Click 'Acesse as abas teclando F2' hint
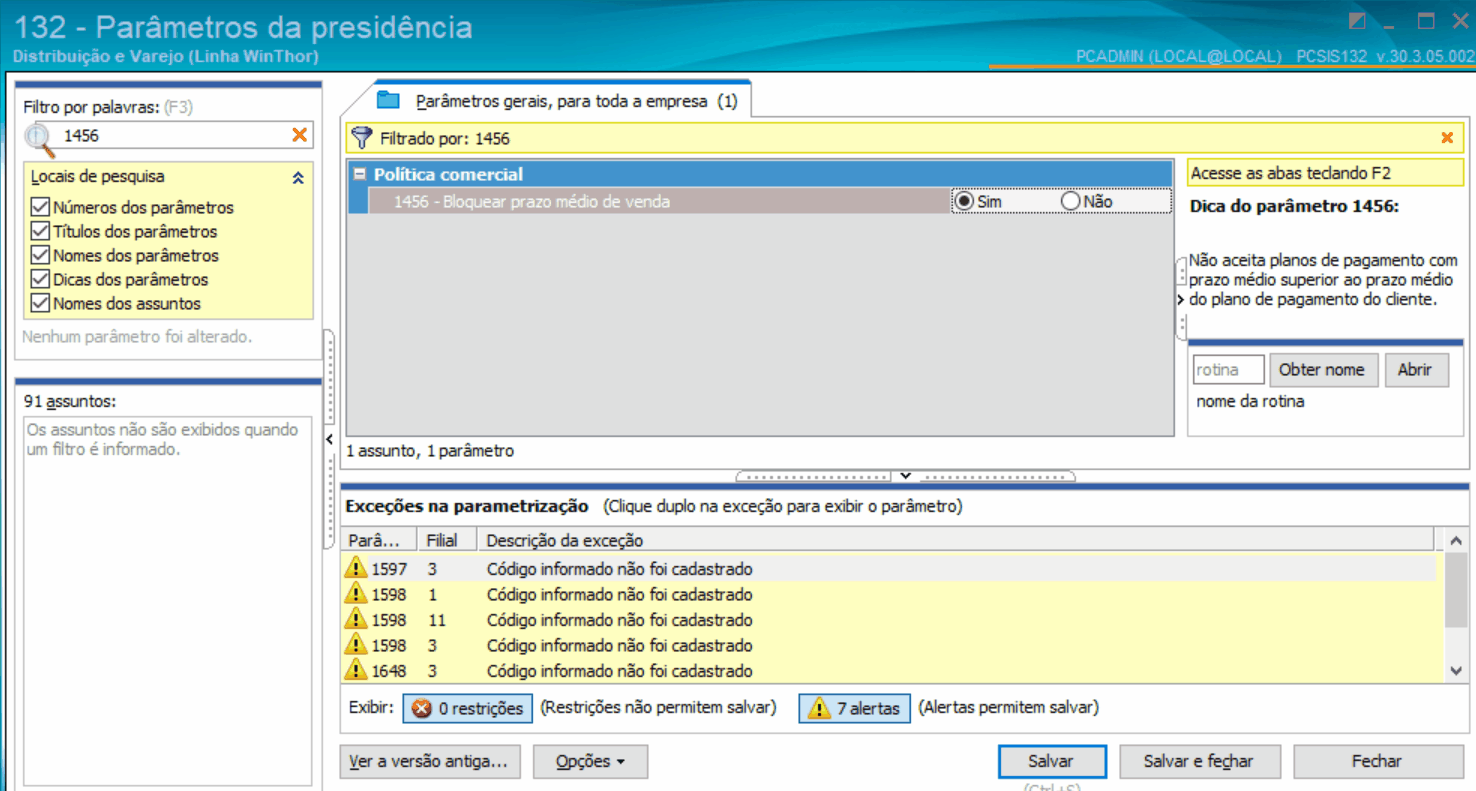 tap(1290, 173)
